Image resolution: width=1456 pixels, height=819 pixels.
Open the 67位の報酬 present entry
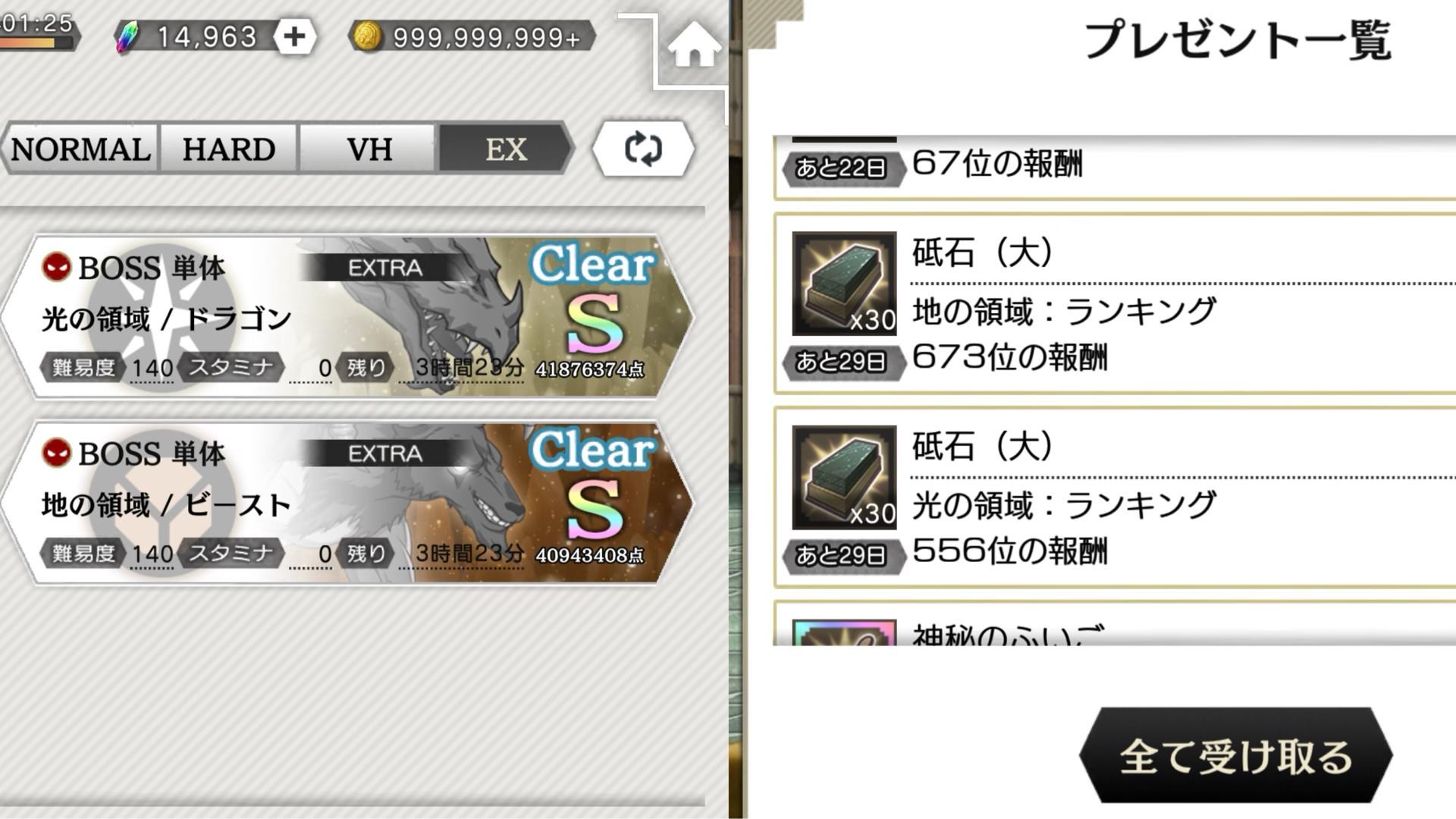click(1115, 167)
